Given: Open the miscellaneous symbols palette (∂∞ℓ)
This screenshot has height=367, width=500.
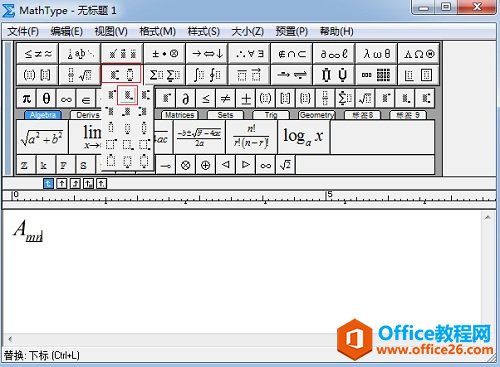Looking at the screenshot, I should tap(334, 53).
